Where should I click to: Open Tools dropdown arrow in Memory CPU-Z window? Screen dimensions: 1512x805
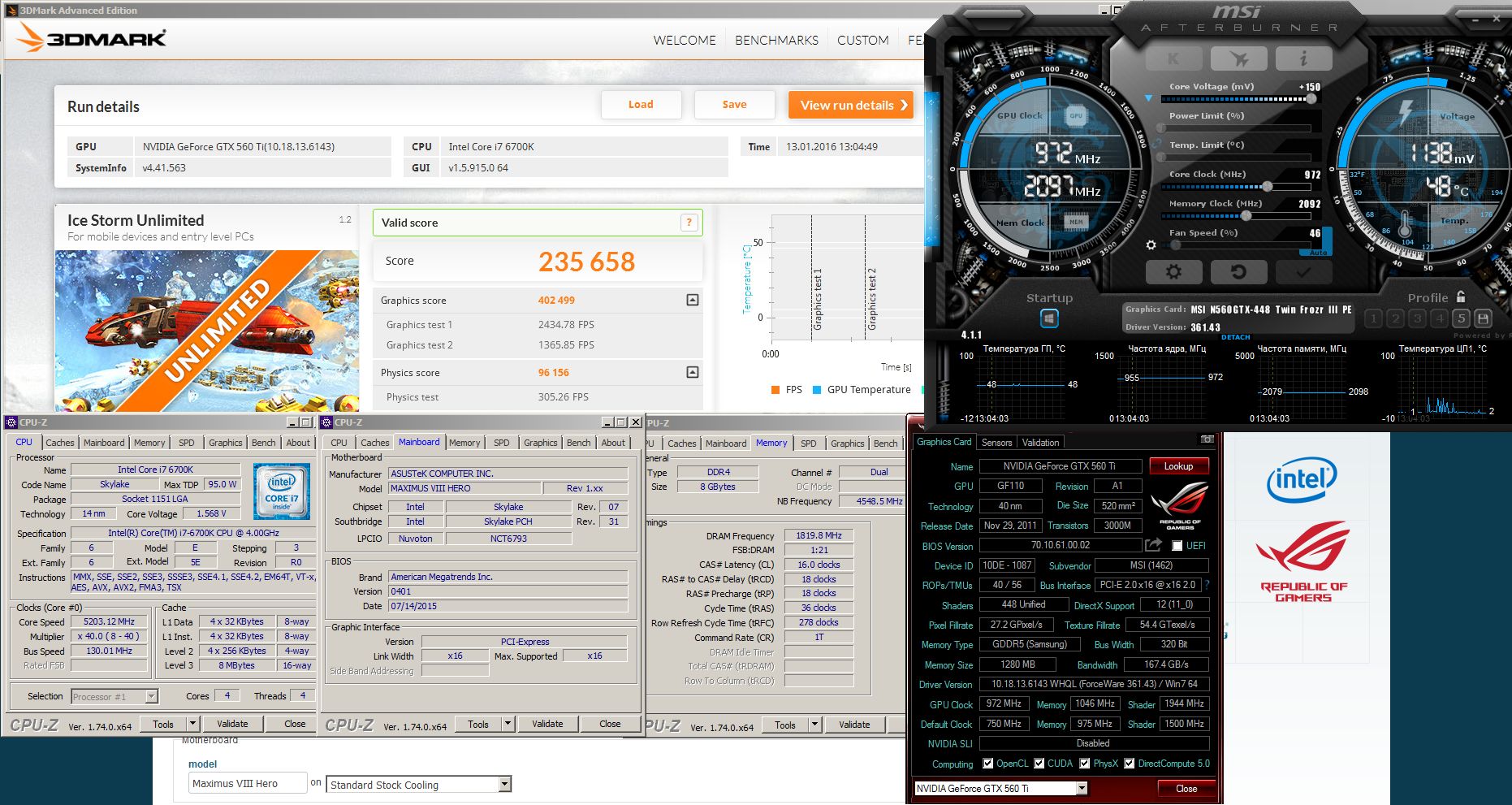[814, 725]
